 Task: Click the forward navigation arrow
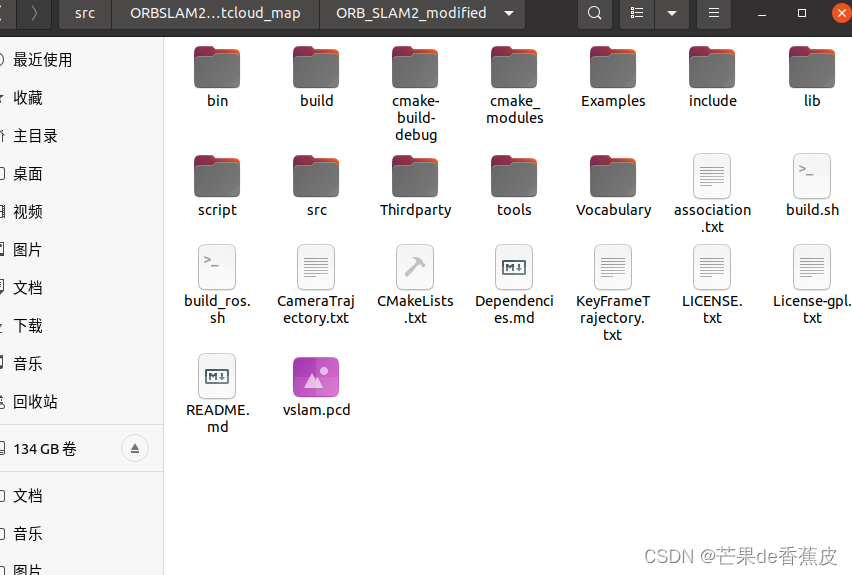point(34,13)
